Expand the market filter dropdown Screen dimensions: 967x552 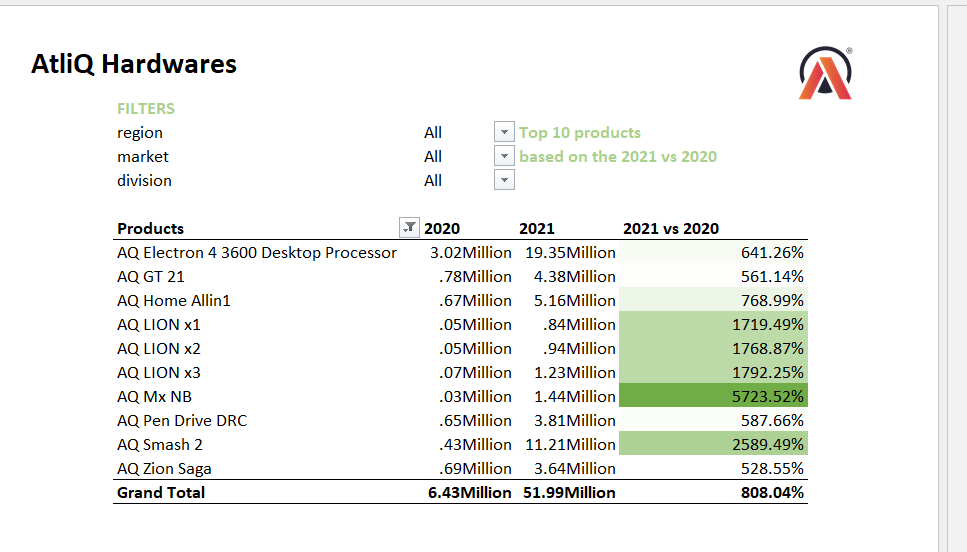(x=505, y=156)
